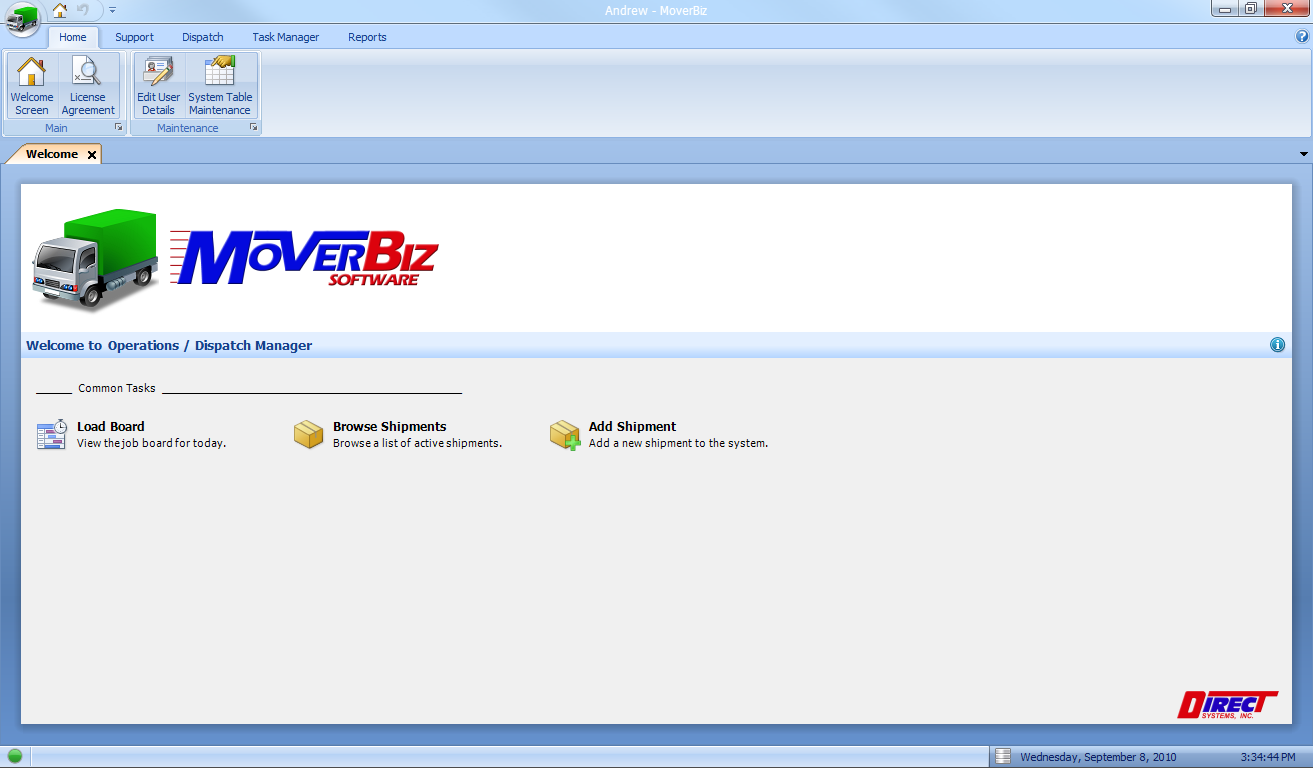The height and width of the screenshot is (768, 1313).
Task: Click the Browse Shipments box icon
Action: (308, 434)
